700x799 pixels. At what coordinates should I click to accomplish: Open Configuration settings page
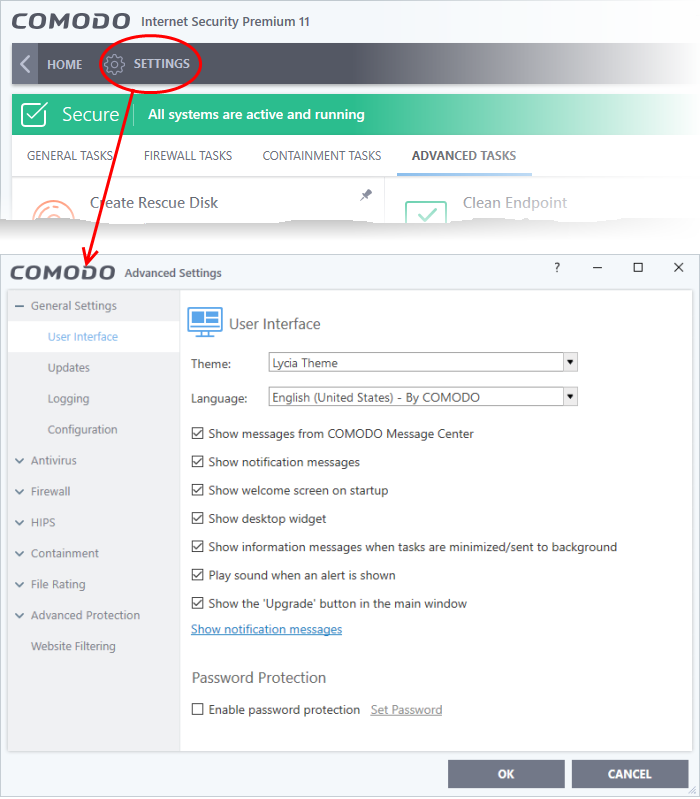[83, 430]
